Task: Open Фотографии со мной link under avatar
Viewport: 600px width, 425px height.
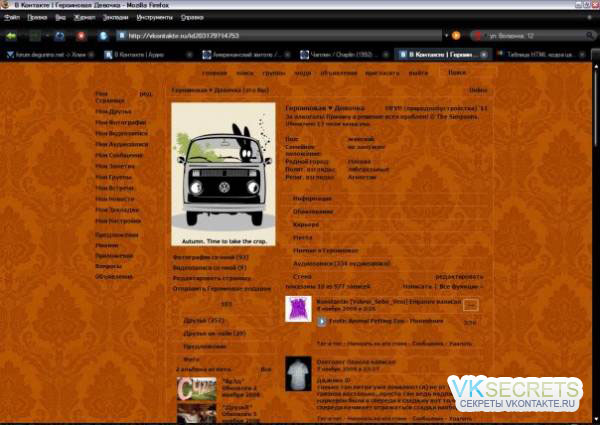Action: 211,257
